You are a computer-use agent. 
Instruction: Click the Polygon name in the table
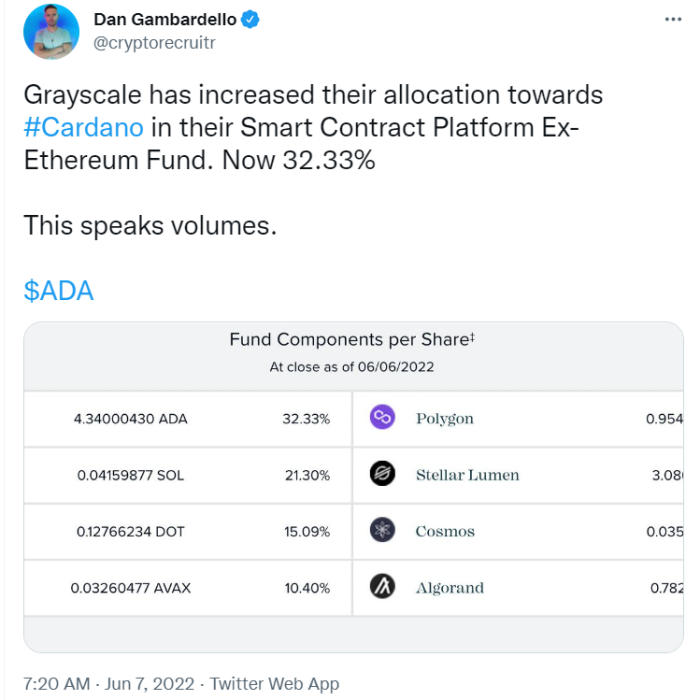click(x=445, y=419)
